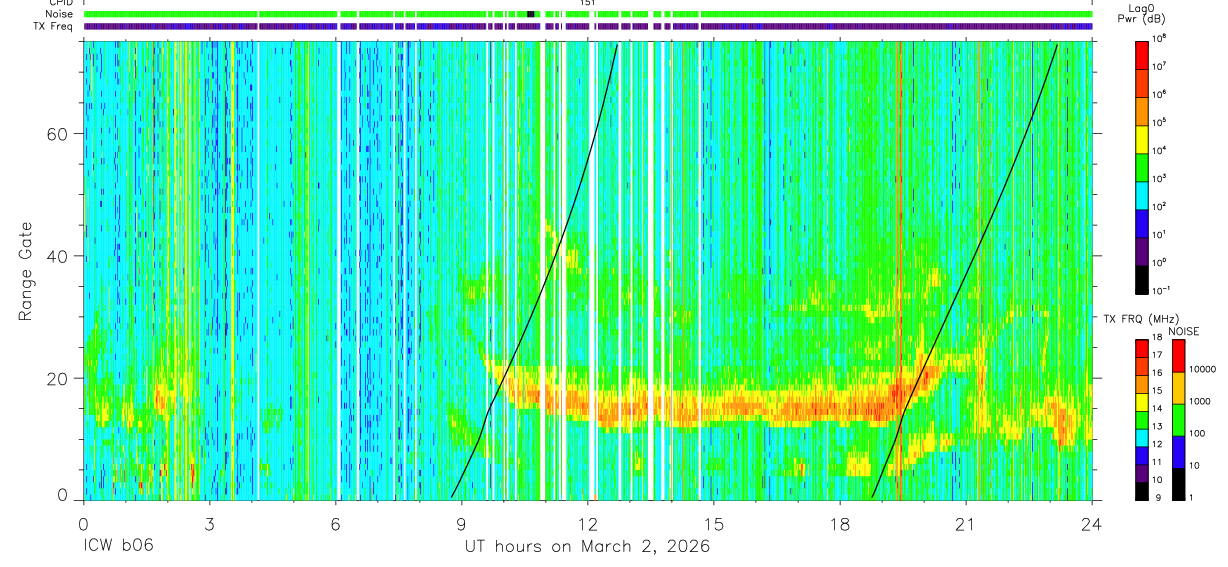Click the hour 9 tick label on time axis

coord(461,523)
